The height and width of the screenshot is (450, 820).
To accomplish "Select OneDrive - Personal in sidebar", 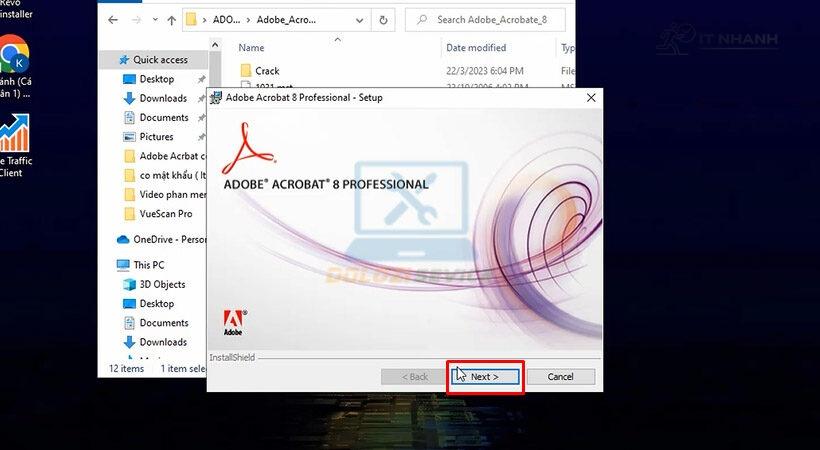I will (x=161, y=240).
